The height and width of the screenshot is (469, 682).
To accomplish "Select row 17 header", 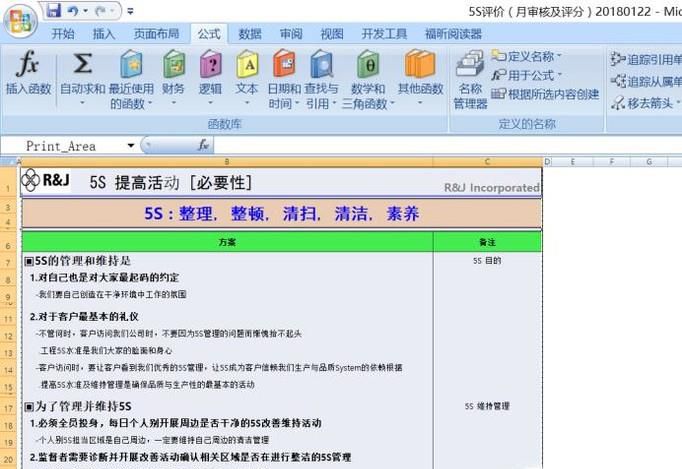I will point(8,408).
